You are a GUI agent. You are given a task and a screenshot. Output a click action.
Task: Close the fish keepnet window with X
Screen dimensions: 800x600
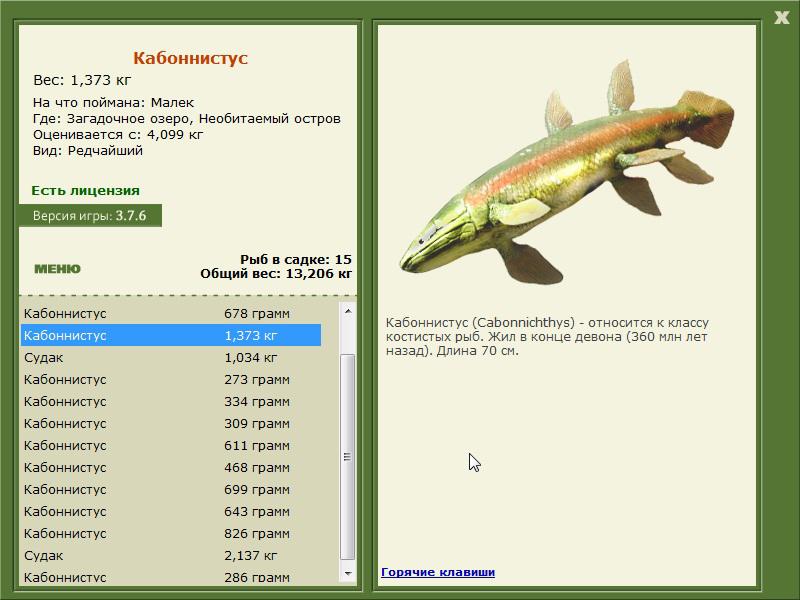tap(781, 17)
